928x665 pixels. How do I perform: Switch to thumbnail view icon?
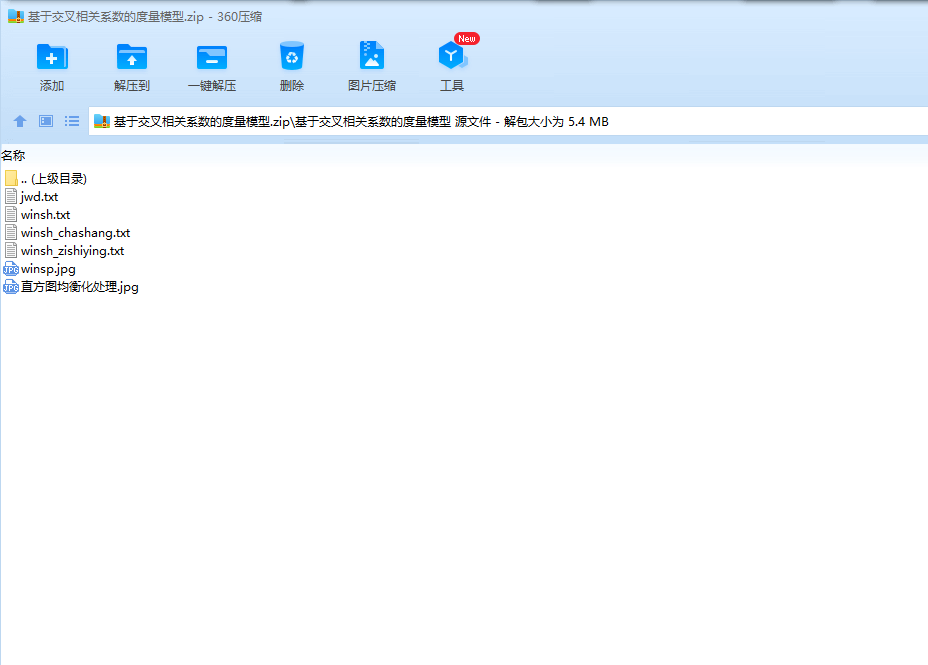point(46,121)
